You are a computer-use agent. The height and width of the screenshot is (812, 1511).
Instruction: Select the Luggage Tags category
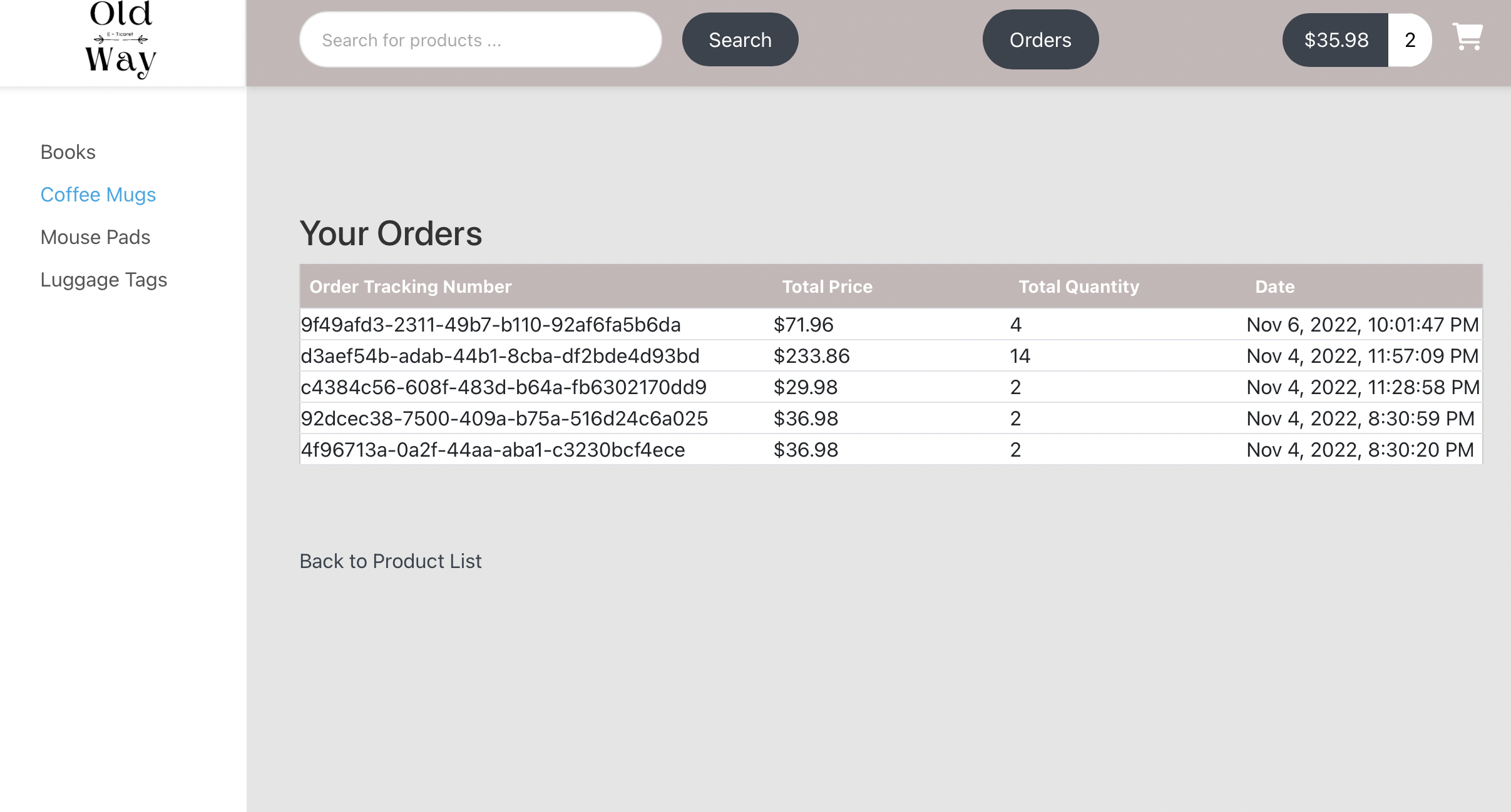[103, 279]
